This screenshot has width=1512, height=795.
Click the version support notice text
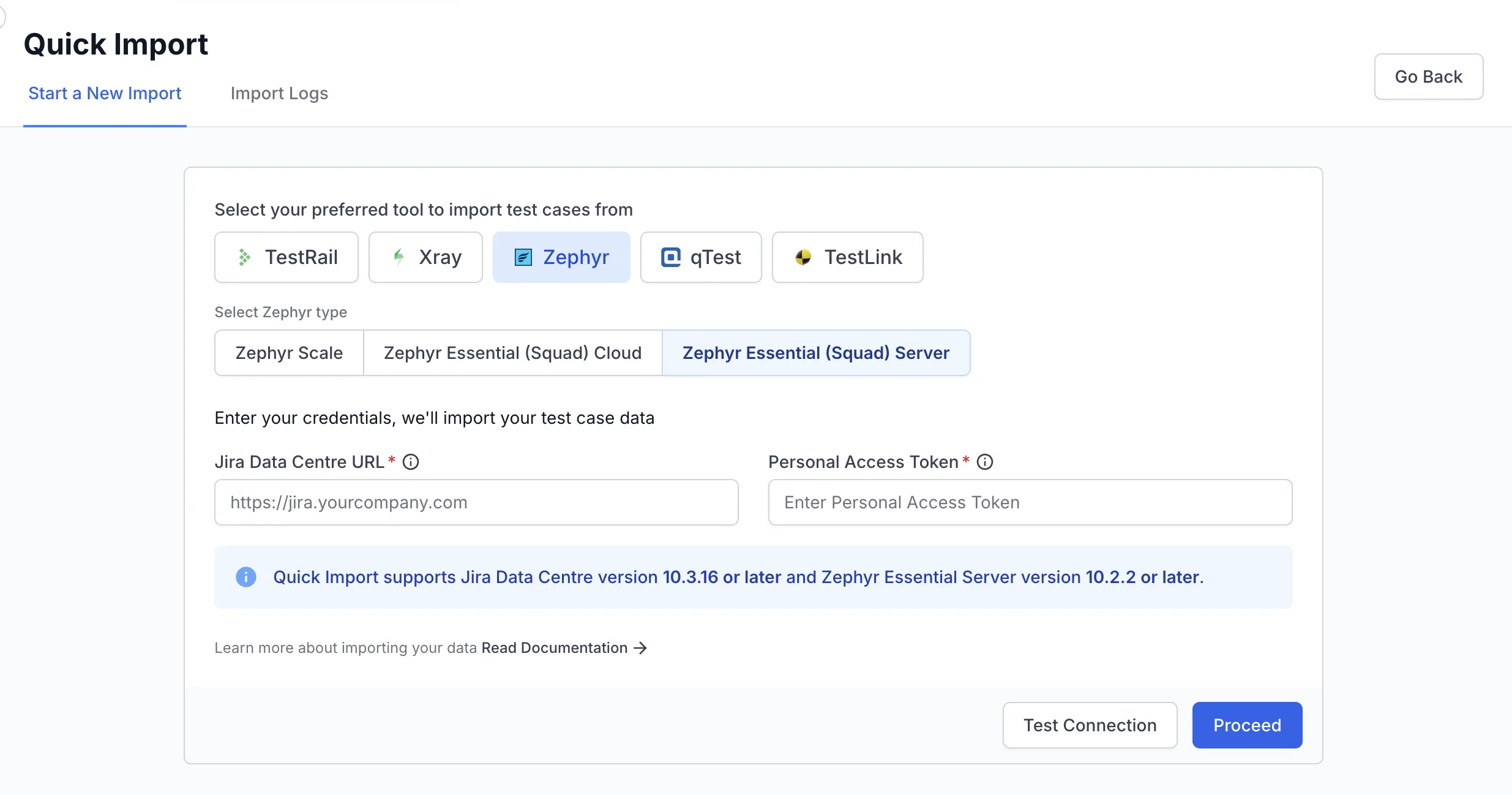(738, 577)
